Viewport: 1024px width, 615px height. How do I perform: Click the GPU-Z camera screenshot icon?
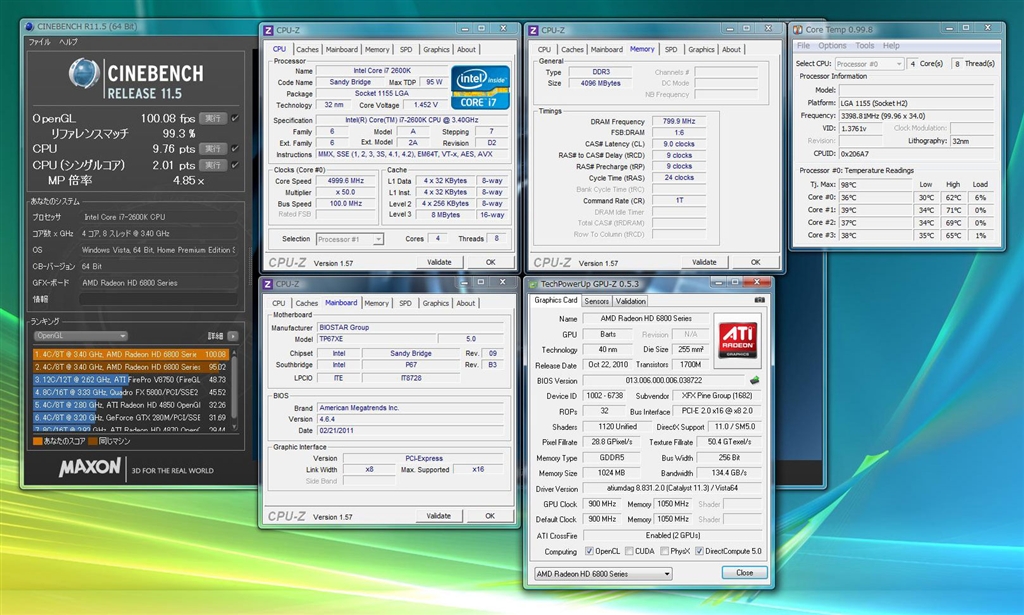pos(759,300)
